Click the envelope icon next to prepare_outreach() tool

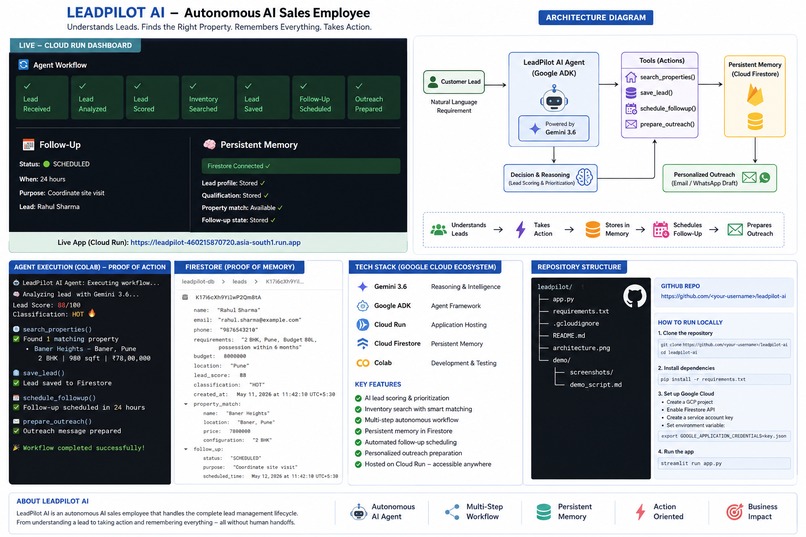tap(631, 124)
